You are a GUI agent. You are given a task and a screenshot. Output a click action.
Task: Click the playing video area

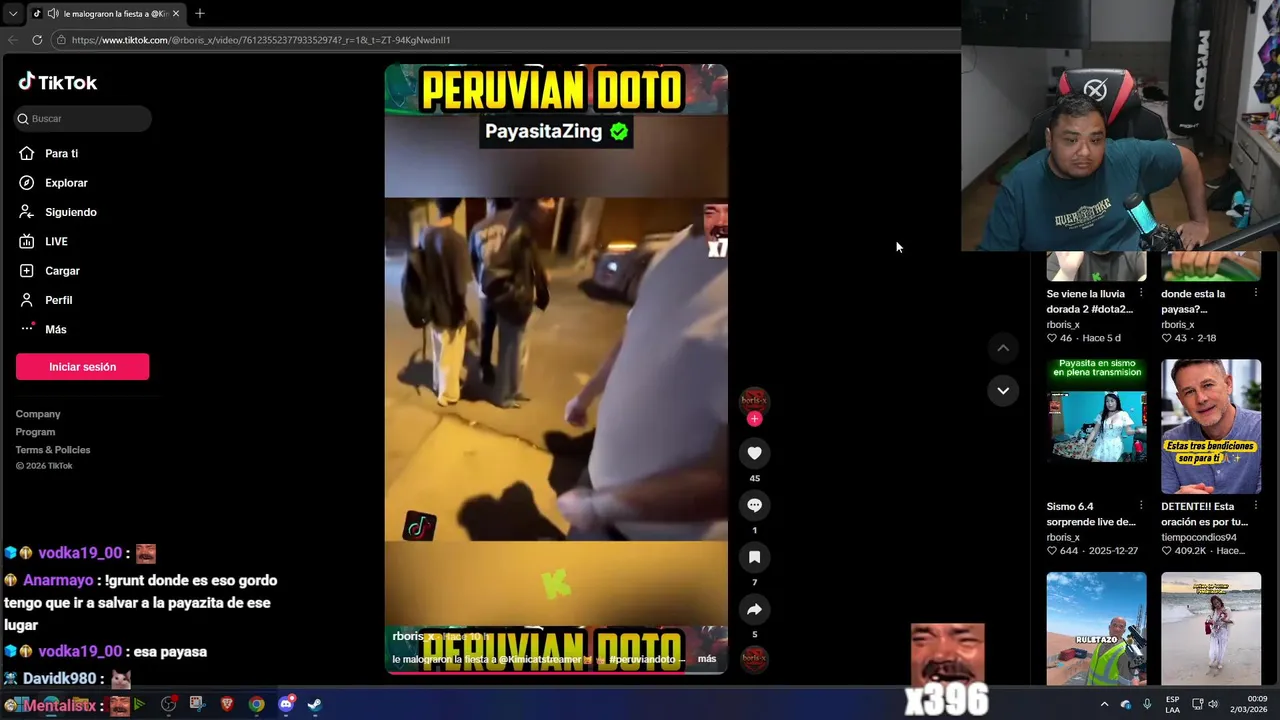[556, 369]
